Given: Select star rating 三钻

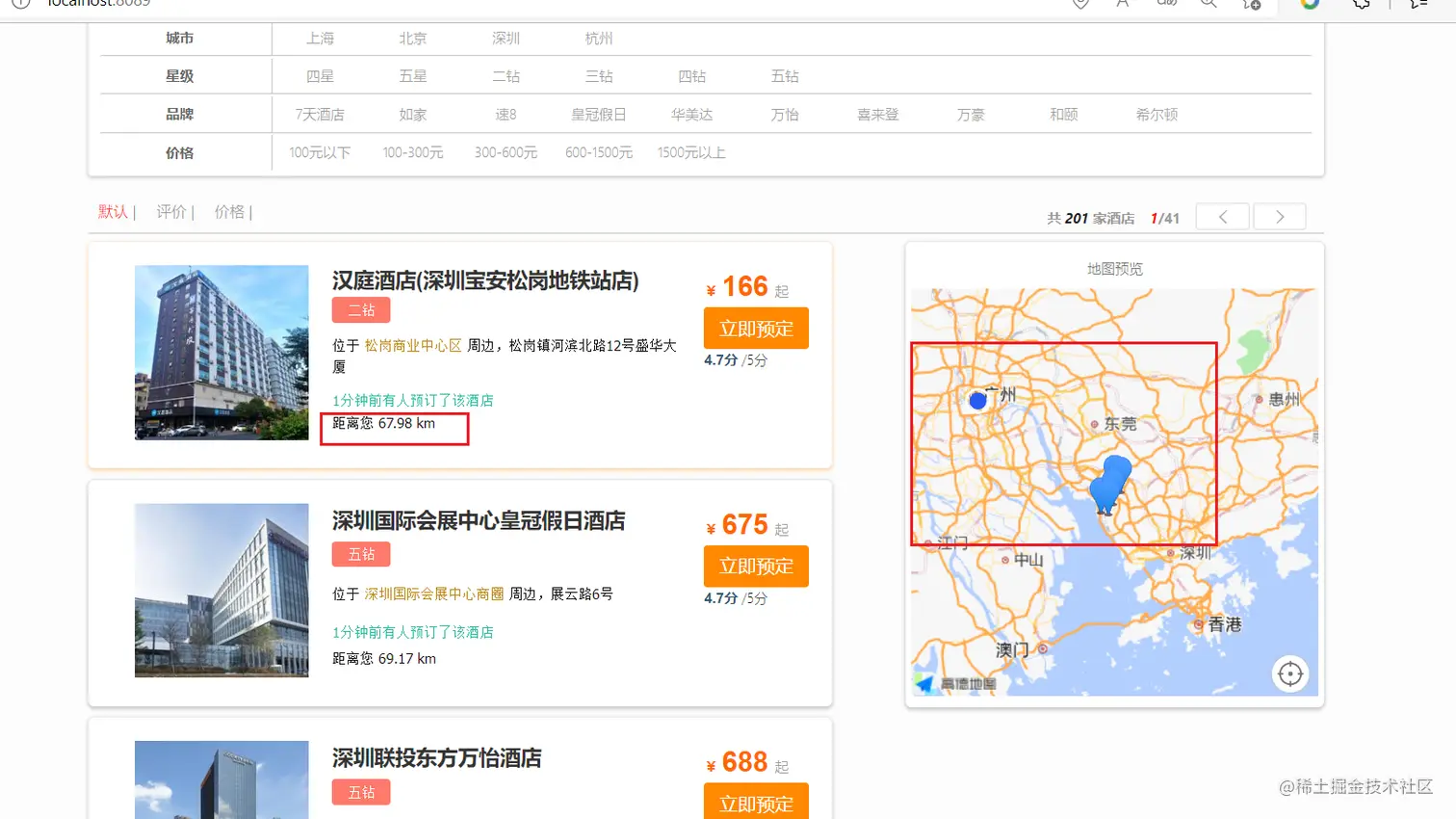Looking at the screenshot, I should click(x=598, y=76).
